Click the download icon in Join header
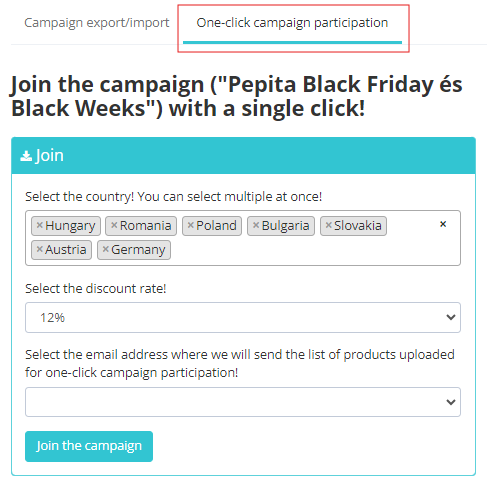The image size is (498, 486). pyautogui.click(x=26, y=156)
